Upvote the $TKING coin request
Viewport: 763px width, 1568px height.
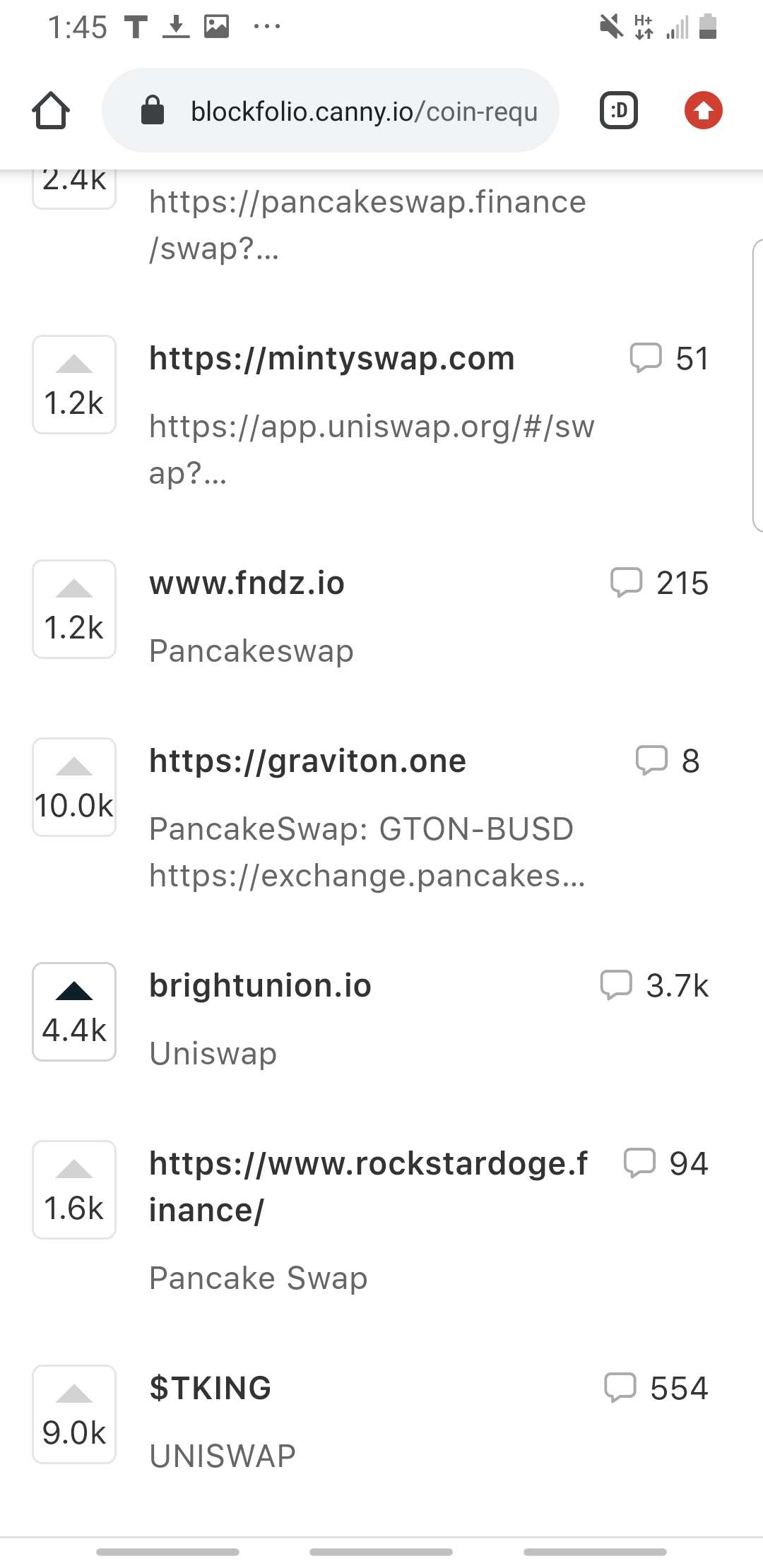[74, 1415]
